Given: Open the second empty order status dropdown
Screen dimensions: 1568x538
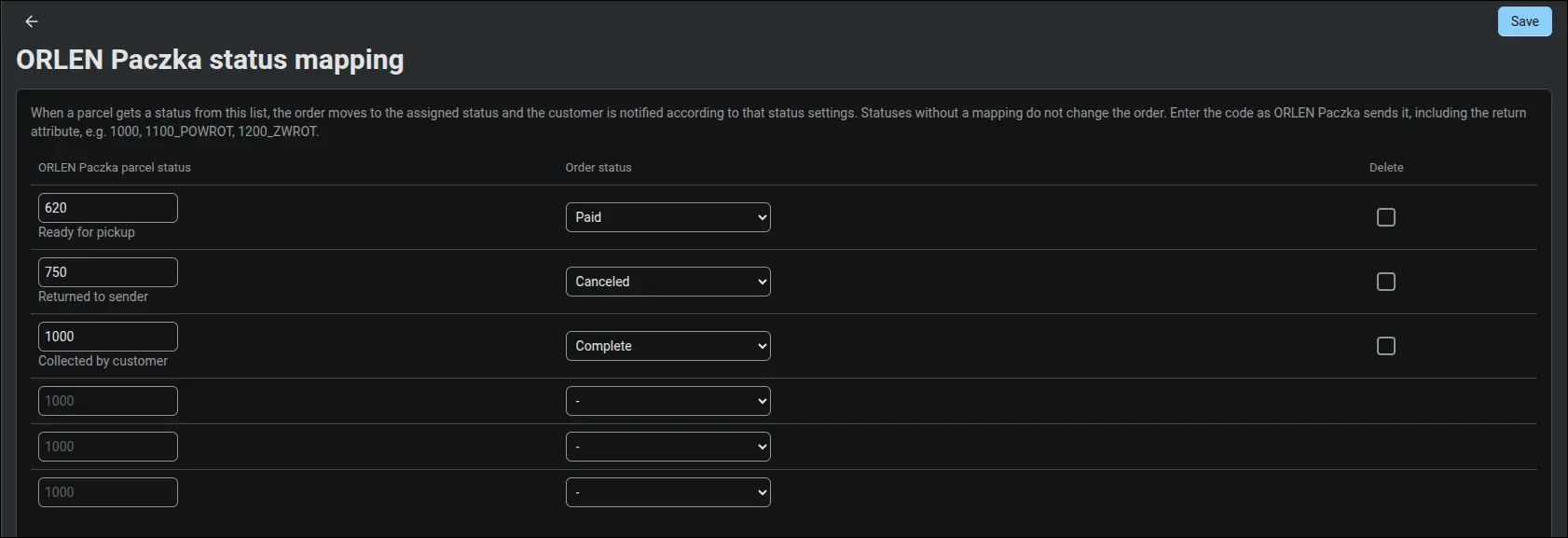Looking at the screenshot, I should pos(668,447).
